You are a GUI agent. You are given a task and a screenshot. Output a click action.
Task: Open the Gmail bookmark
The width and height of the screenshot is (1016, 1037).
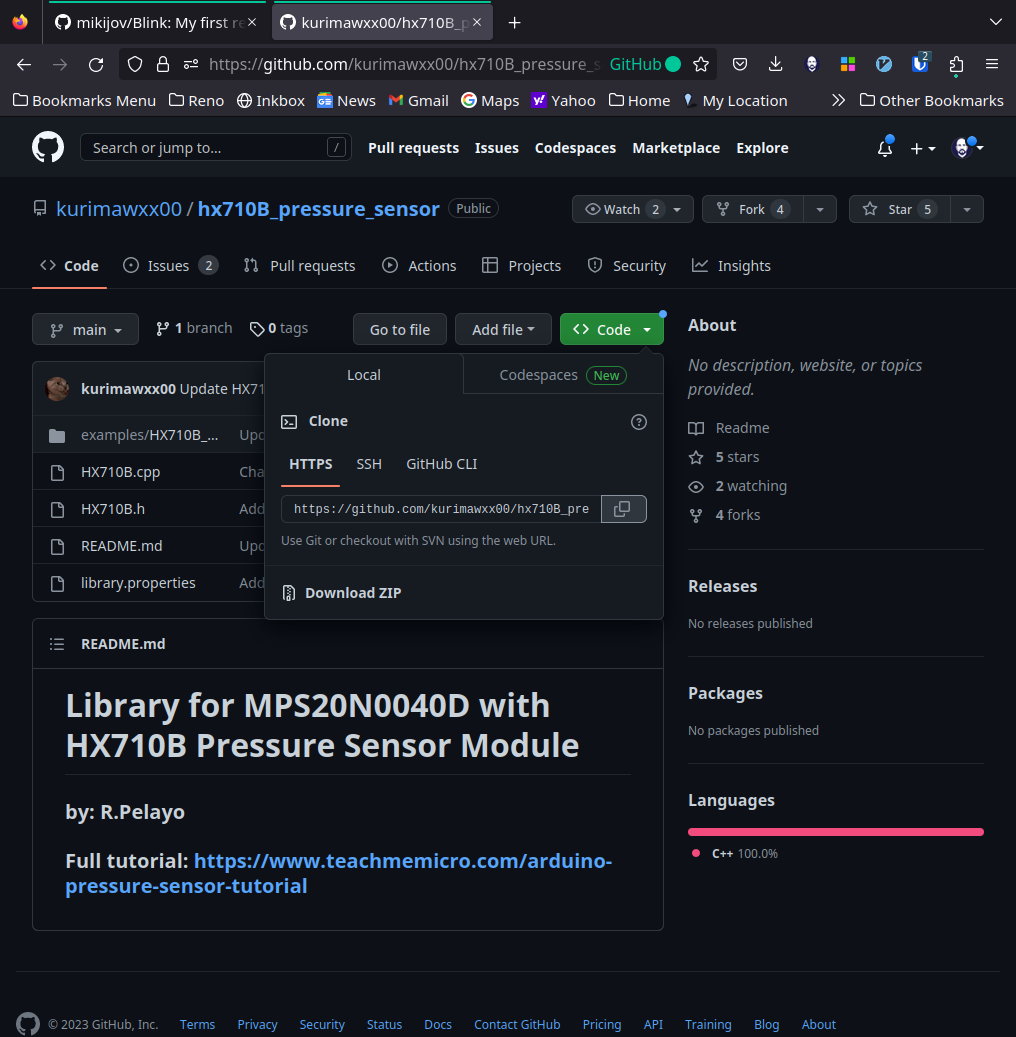tap(419, 101)
